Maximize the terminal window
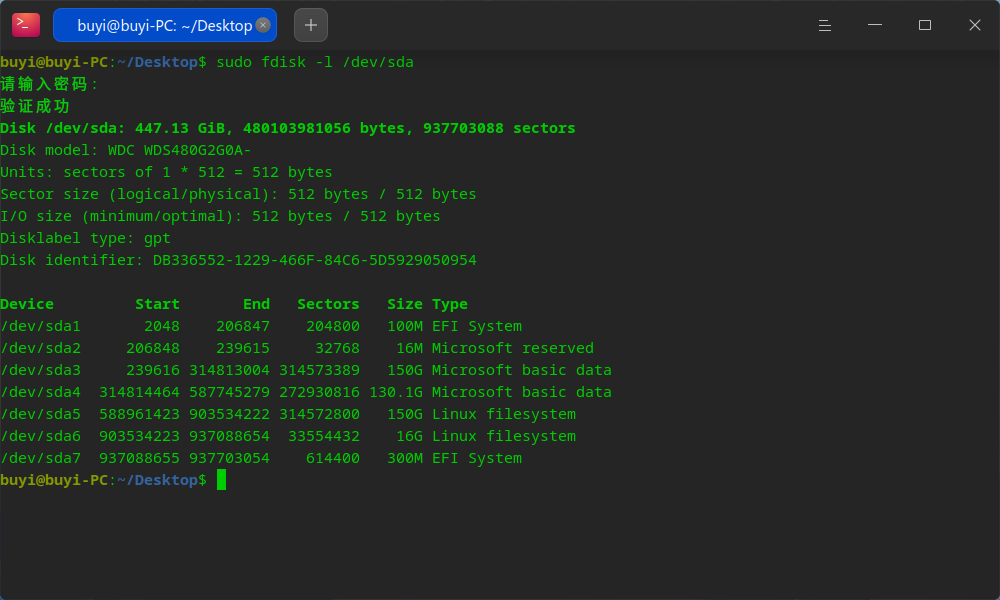 925,25
